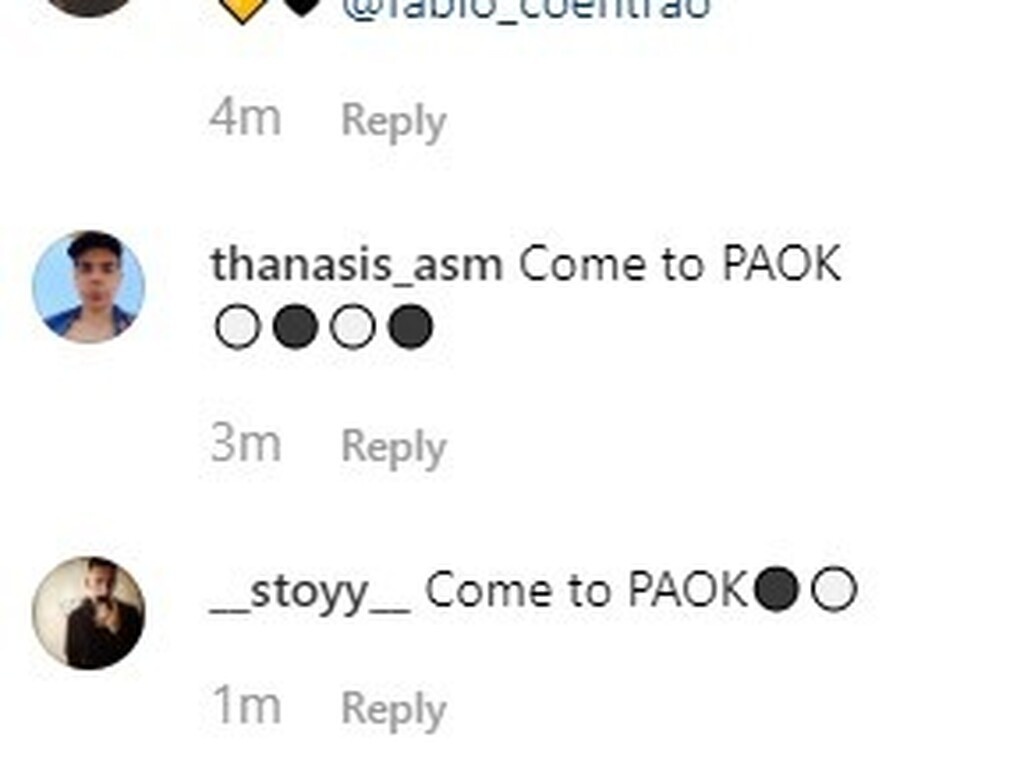Click white circle emoji in __stoyy__ comment
Image resolution: width=1024 pixels, height=780 pixels.
834,589
